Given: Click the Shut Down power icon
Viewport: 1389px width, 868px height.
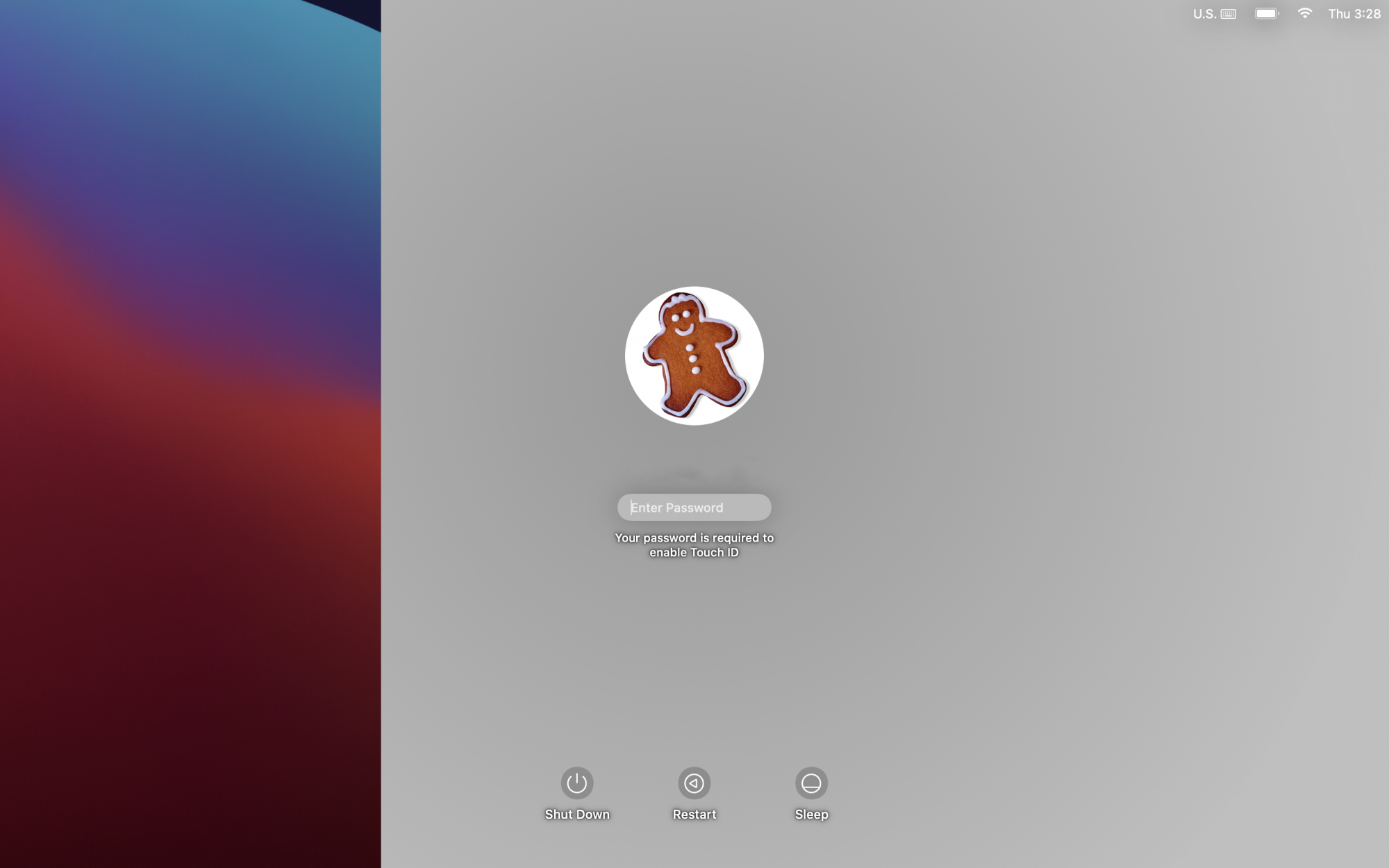Looking at the screenshot, I should point(576,783).
